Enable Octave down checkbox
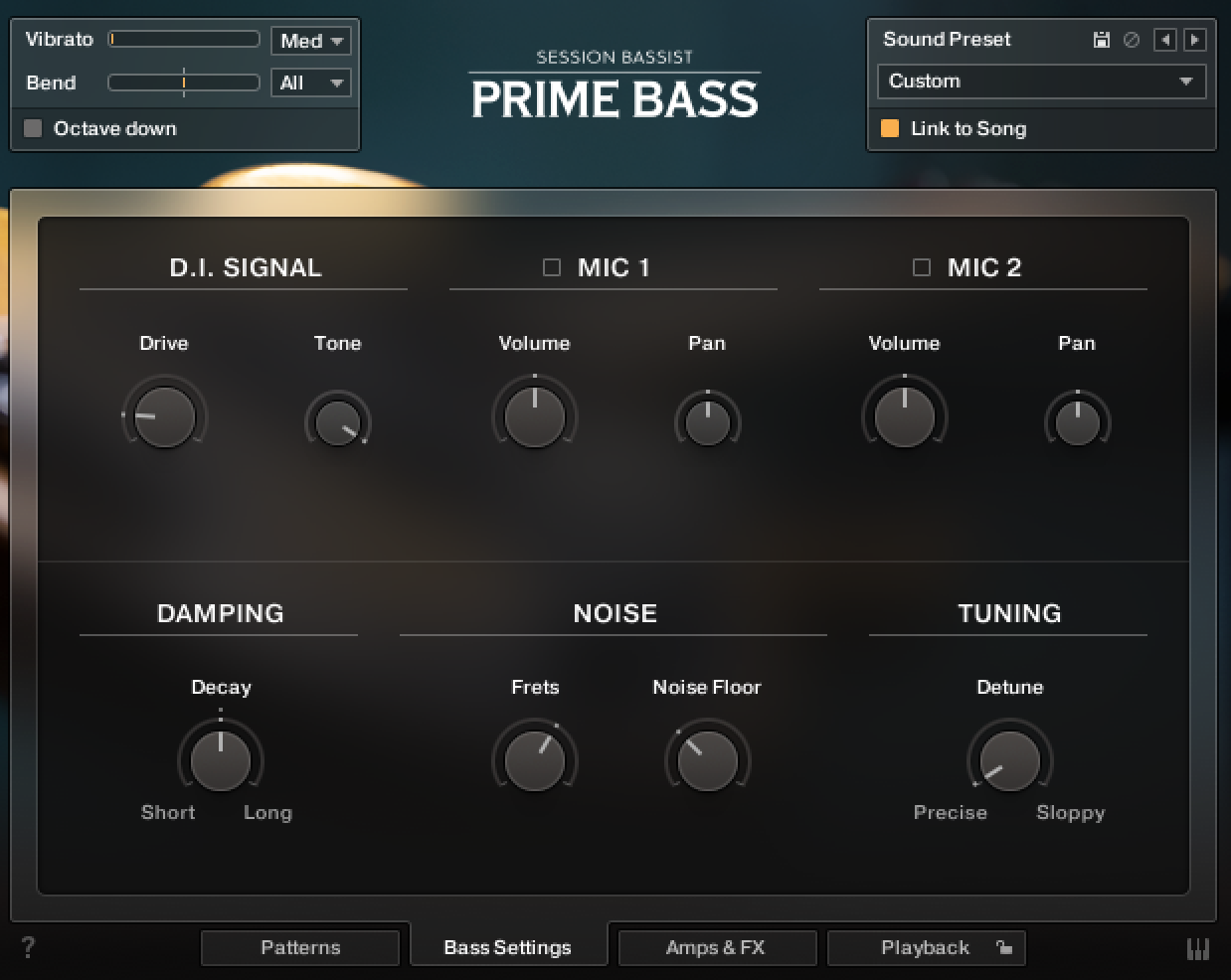Viewport: 1231px width, 980px height. tap(33, 128)
